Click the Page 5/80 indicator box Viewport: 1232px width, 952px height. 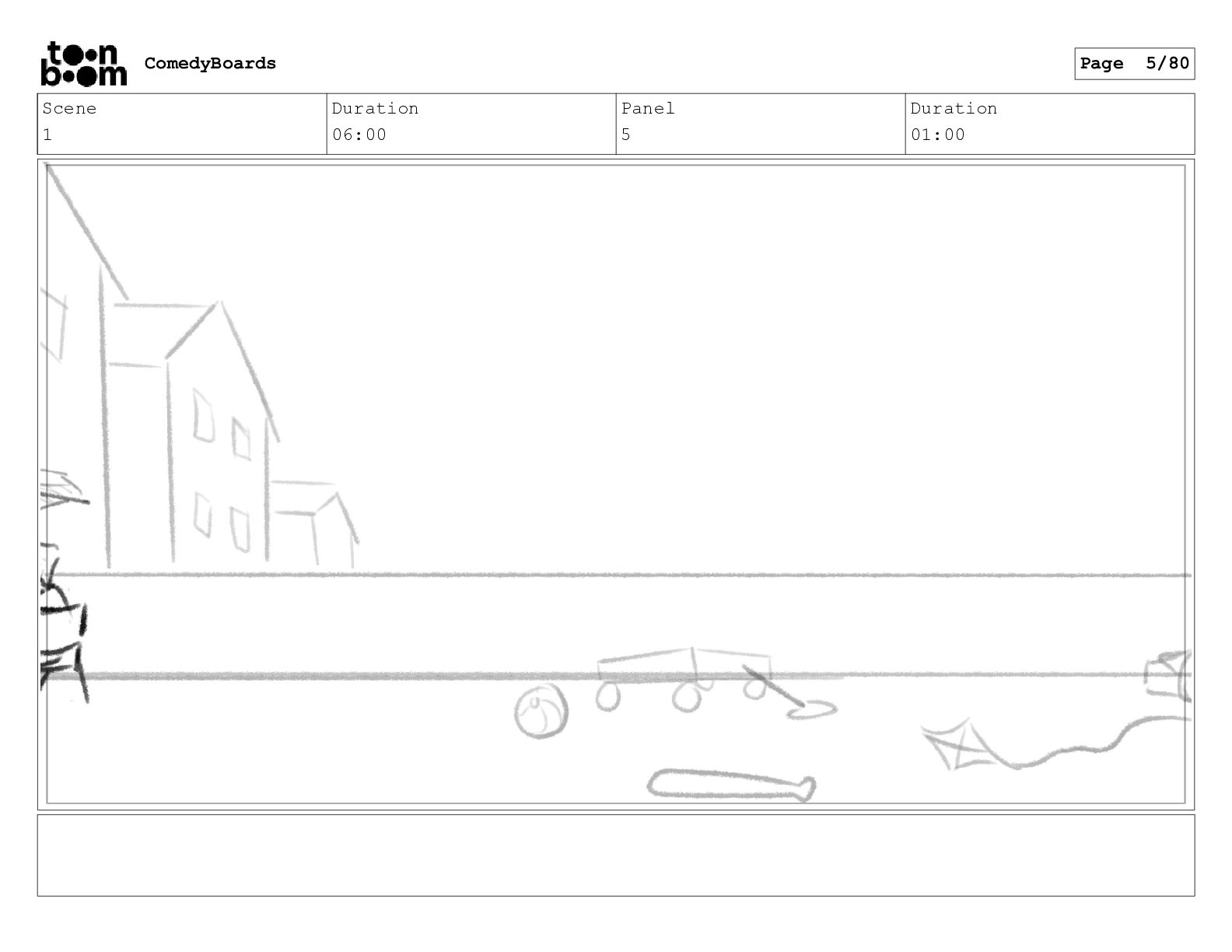click(1134, 64)
